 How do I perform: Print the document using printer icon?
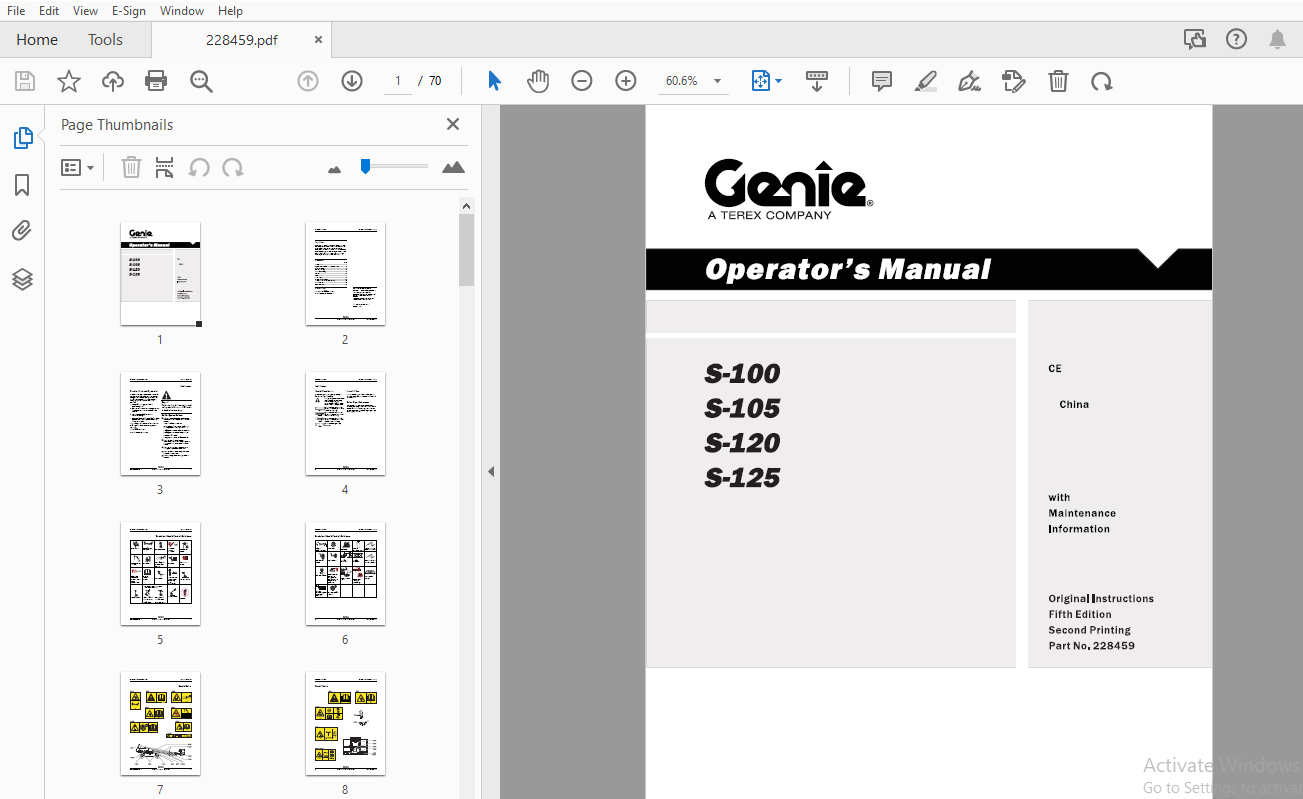(156, 81)
